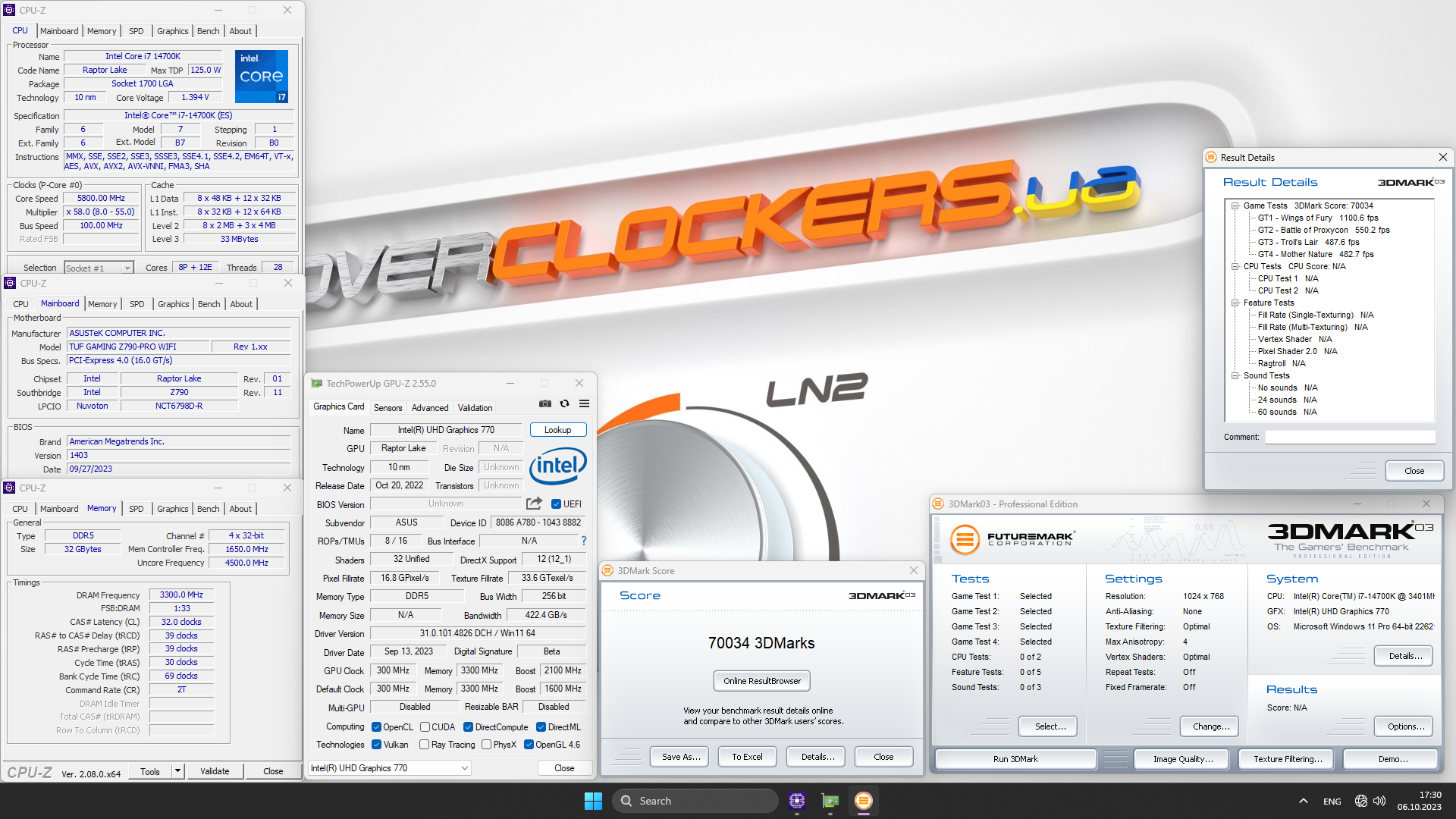
Task: Click the 3DMark03 Professional Edition title icon
Action: pyautogui.click(x=938, y=504)
